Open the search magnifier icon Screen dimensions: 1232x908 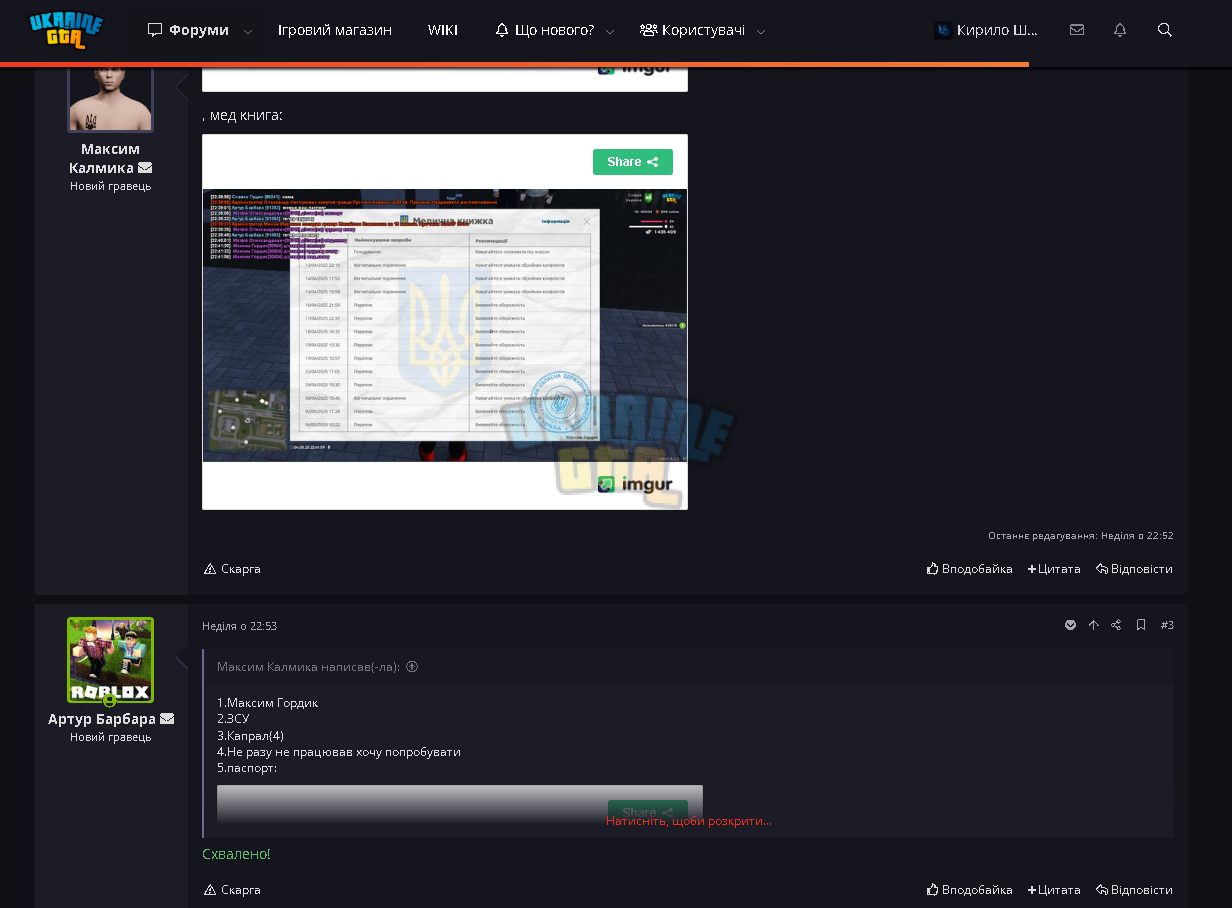(1165, 30)
